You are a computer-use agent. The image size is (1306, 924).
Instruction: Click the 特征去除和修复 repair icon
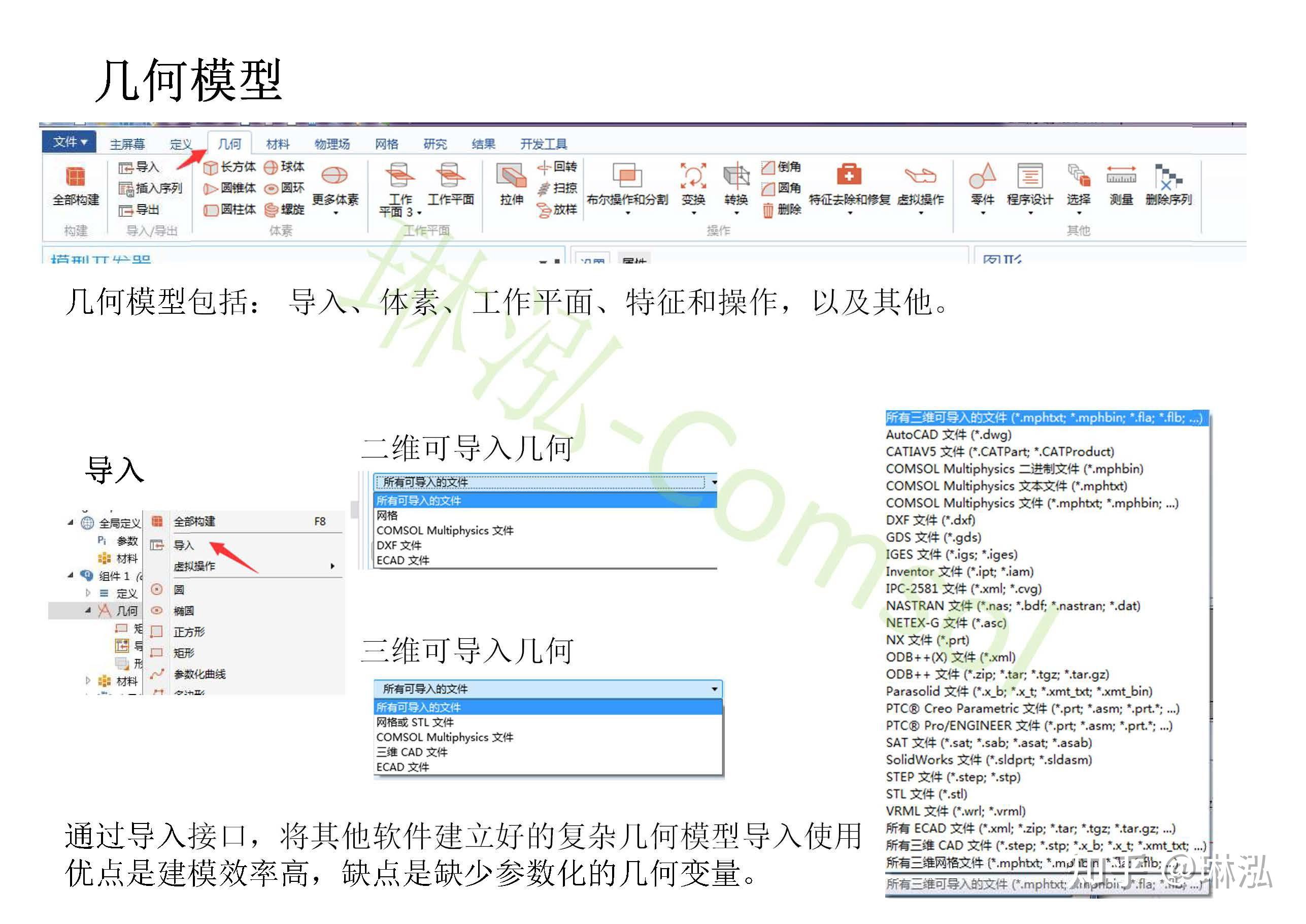(x=849, y=175)
